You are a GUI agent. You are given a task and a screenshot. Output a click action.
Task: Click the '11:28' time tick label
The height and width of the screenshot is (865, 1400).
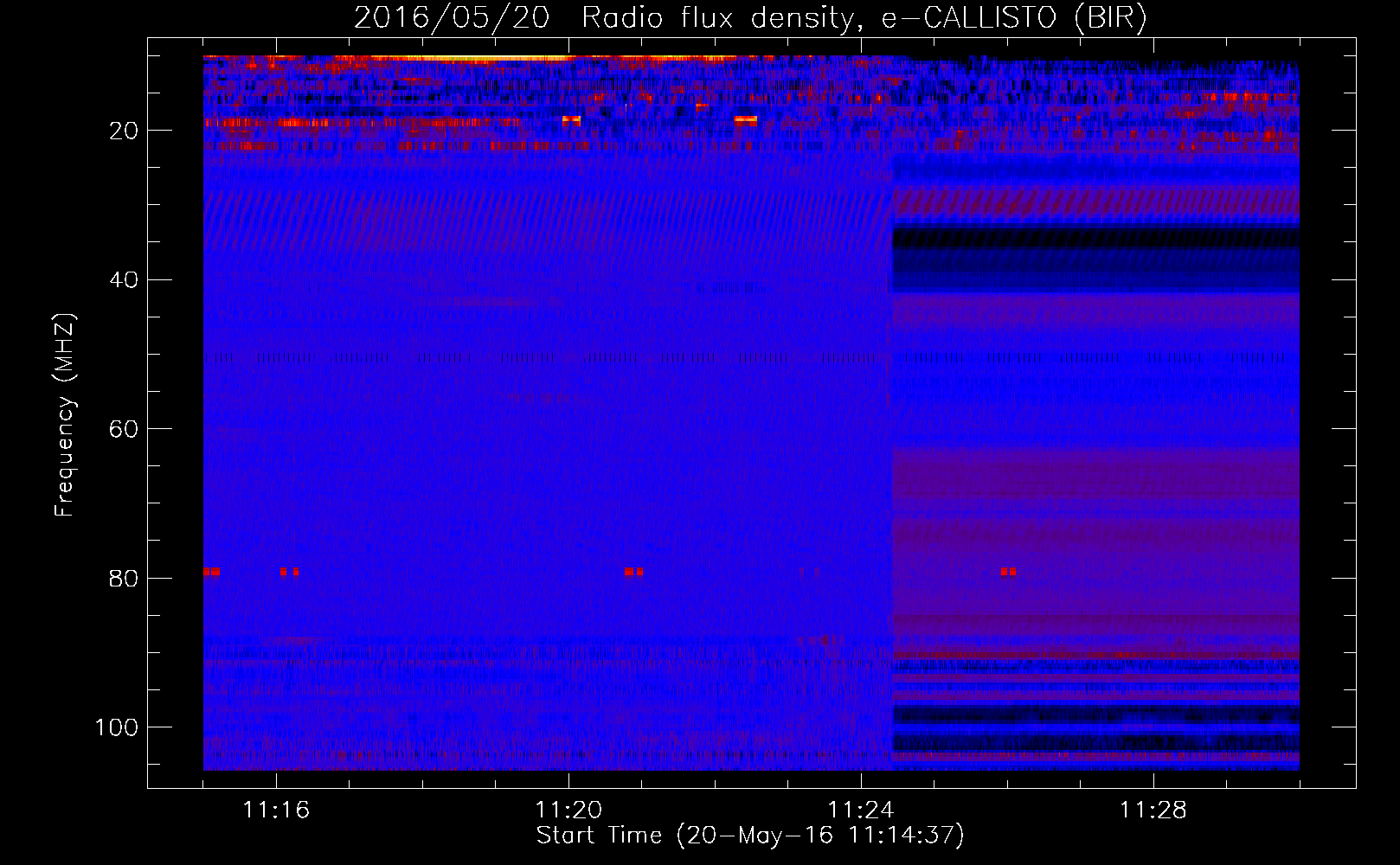(x=1153, y=811)
